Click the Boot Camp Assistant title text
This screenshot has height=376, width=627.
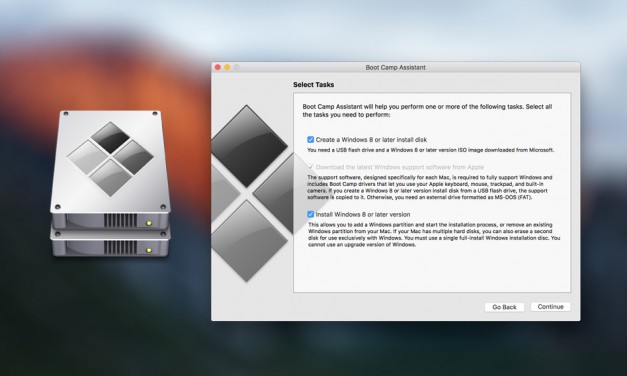click(395, 67)
